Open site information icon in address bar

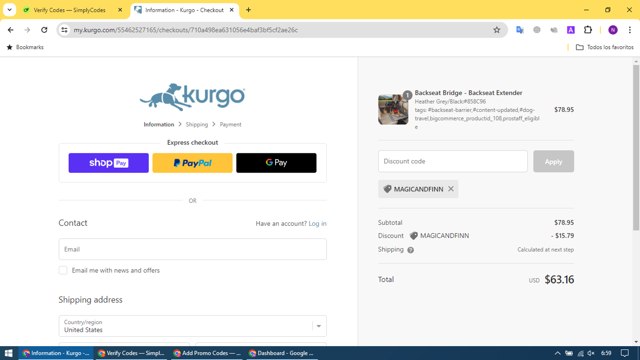click(x=64, y=30)
